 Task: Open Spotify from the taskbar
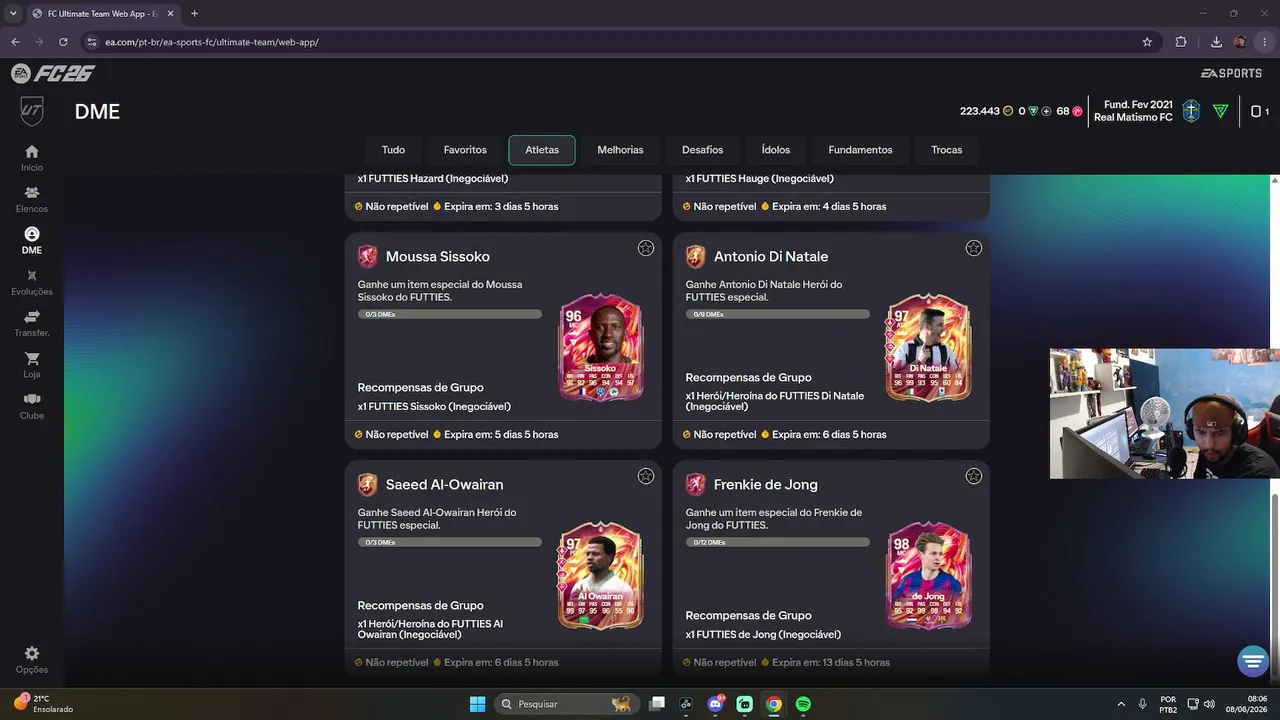tap(803, 704)
